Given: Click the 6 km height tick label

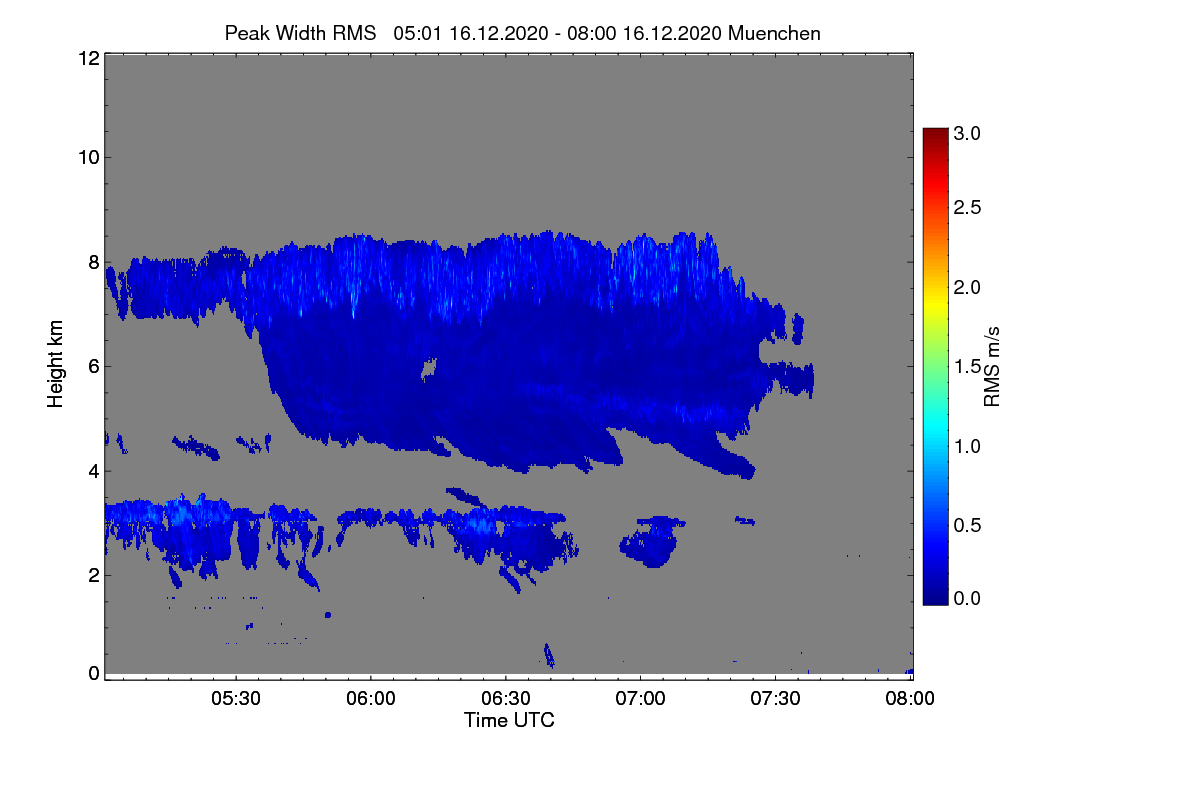Looking at the screenshot, I should pos(92,366).
